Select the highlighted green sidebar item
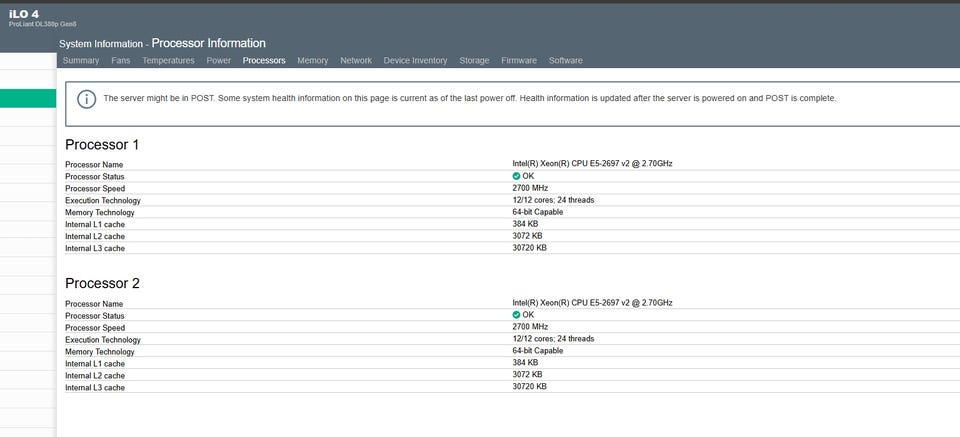Screen dimensions: 960x437 pos(28,99)
